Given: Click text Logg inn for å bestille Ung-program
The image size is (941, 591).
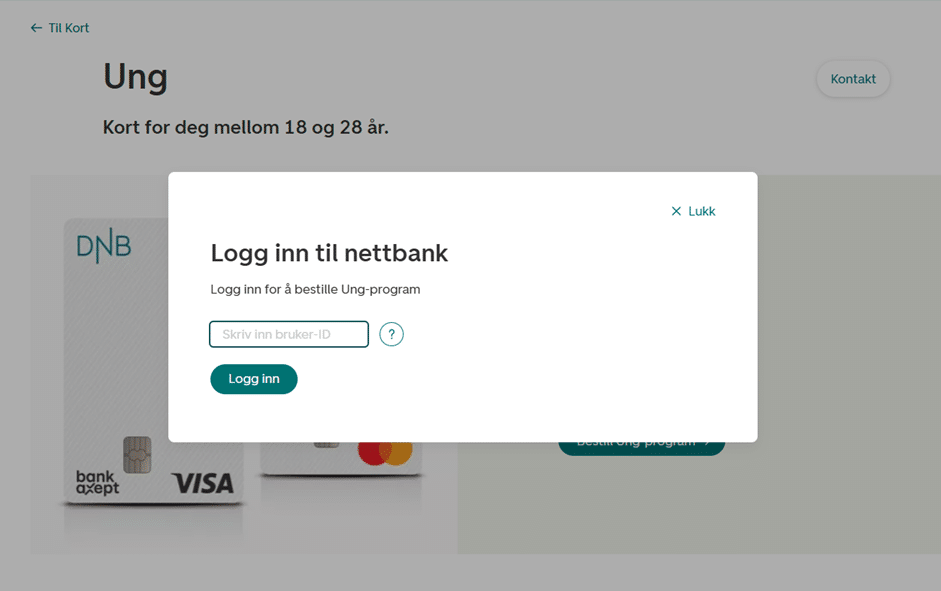Looking at the screenshot, I should pyautogui.click(x=315, y=289).
